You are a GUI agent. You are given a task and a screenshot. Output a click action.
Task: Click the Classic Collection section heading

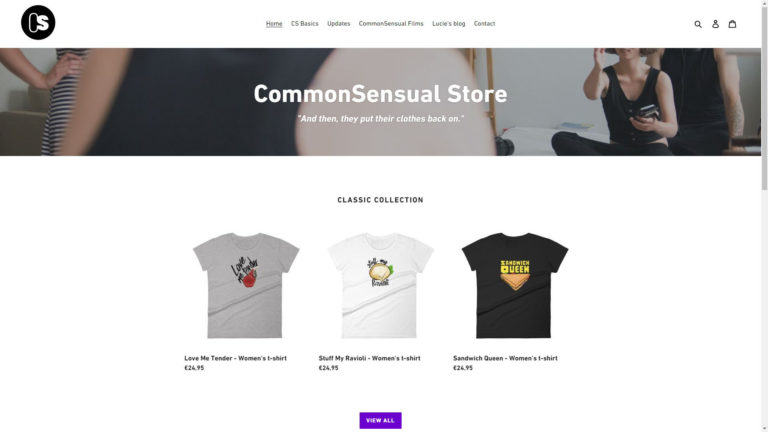pos(380,200)
